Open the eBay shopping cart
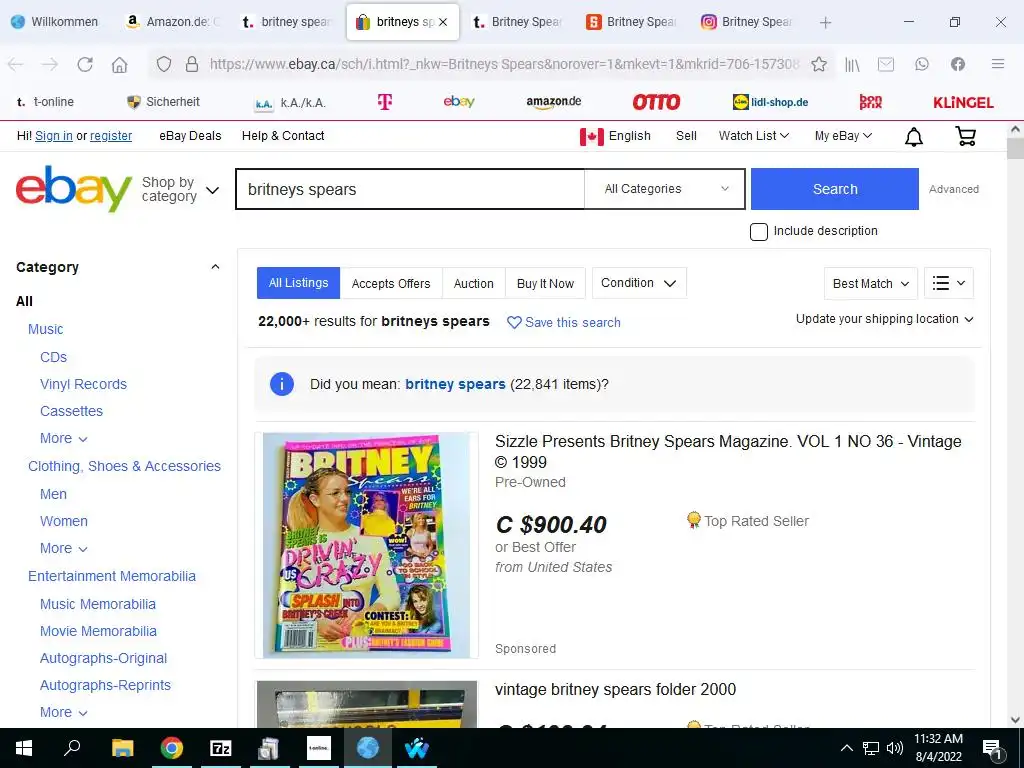Viewport: 1024px width, 768px height. point(965,136)
